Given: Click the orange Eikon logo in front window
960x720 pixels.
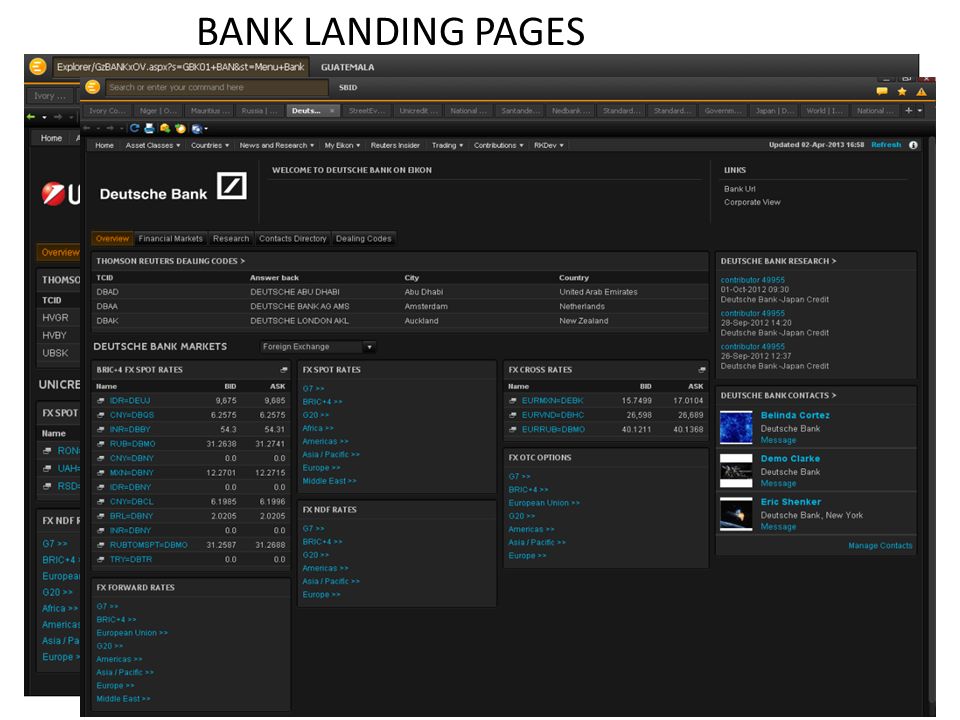Looking at the screenshot, I should tap(92, 88).
